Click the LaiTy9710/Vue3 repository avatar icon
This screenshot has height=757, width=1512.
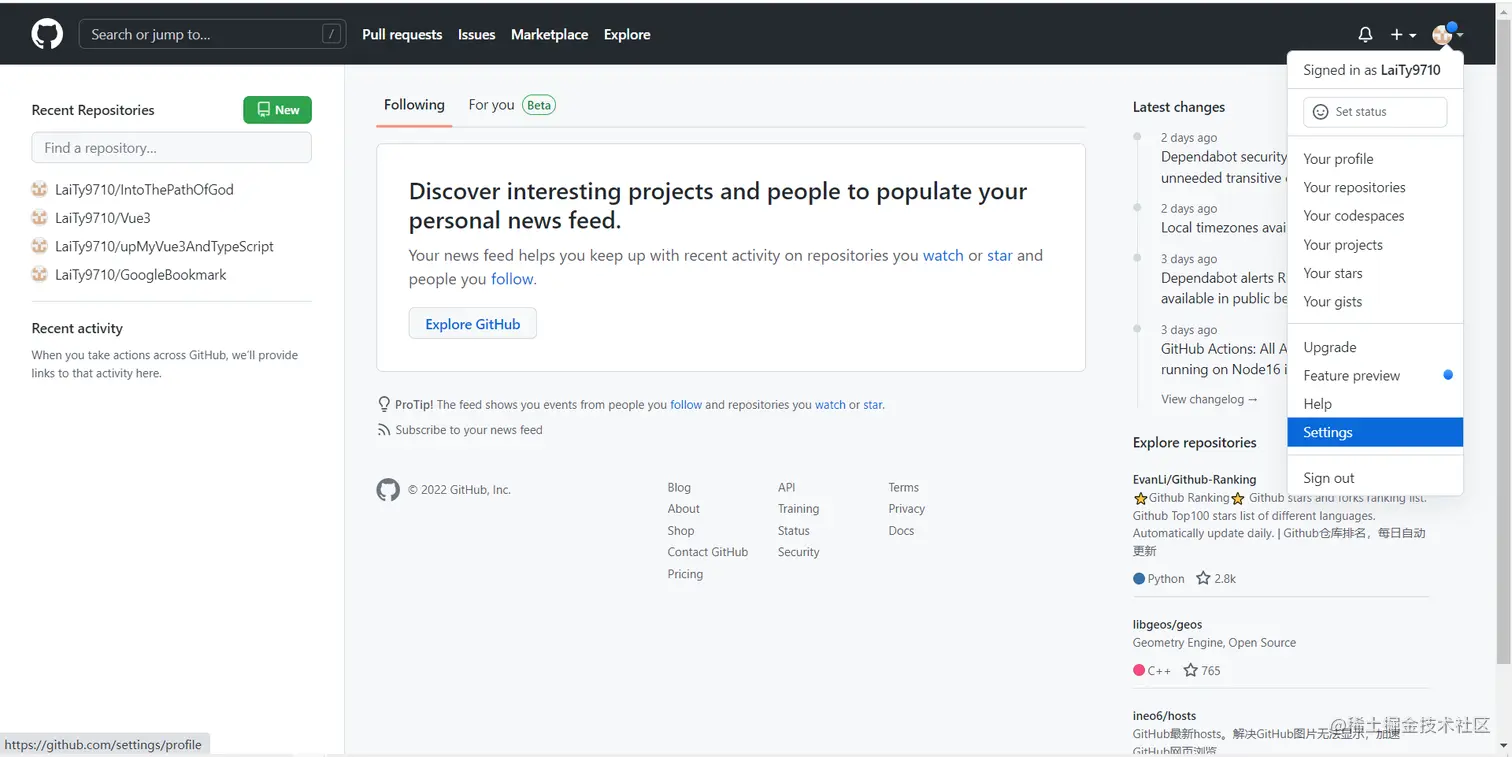(x=40, y=218)
